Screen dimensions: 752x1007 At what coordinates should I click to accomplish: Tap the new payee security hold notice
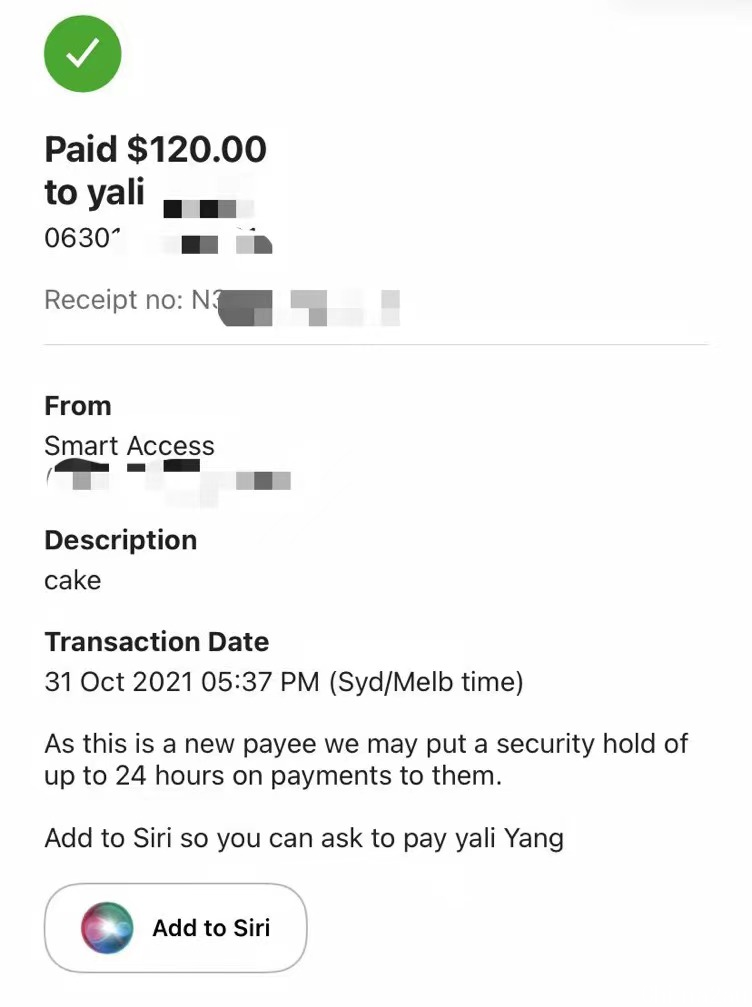[x=366, y=759]
